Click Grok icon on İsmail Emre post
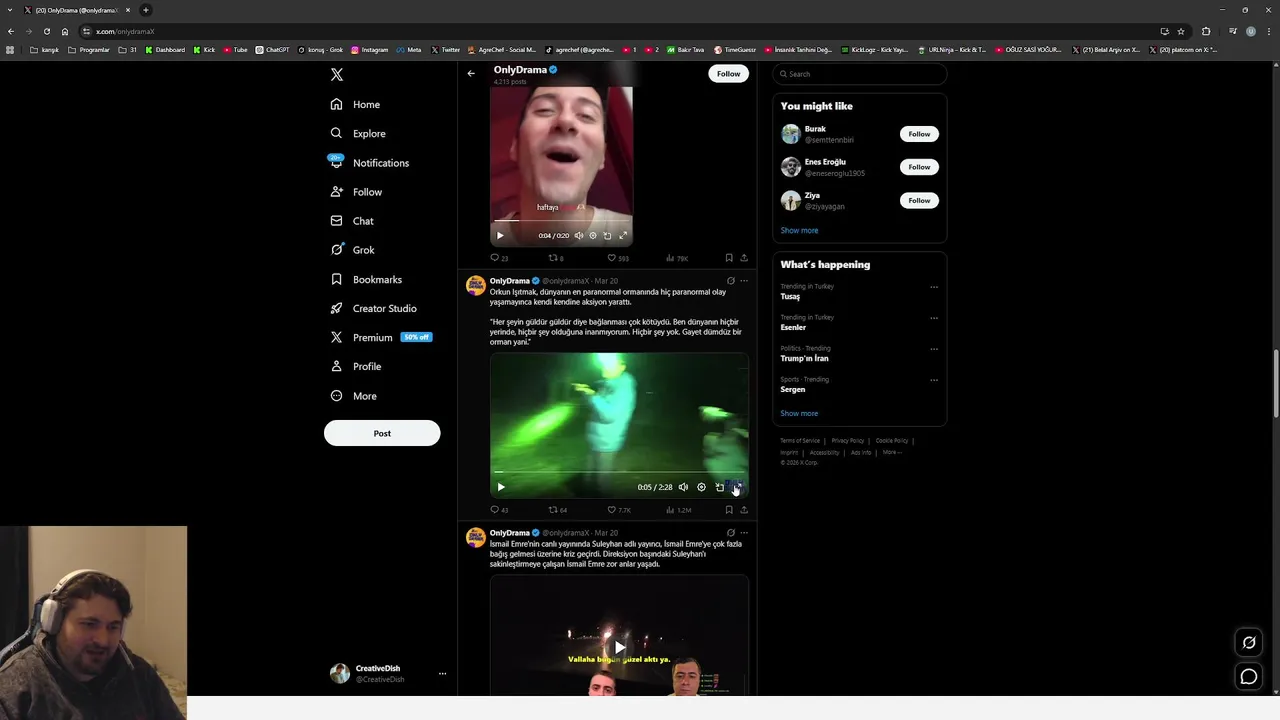The image size is (1280, 720). 730,533
